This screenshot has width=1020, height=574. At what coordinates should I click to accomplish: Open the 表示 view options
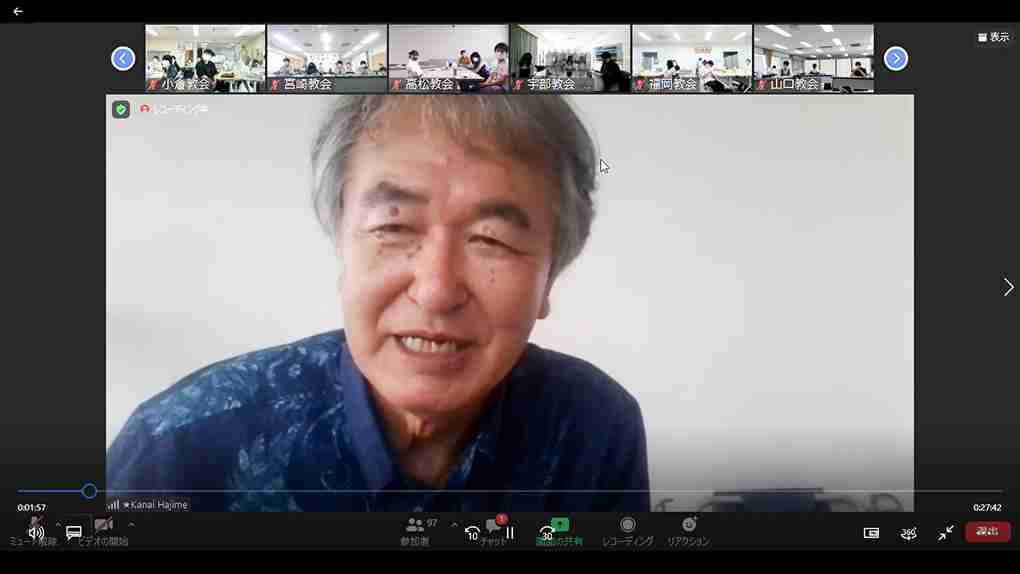coord(993,37)
